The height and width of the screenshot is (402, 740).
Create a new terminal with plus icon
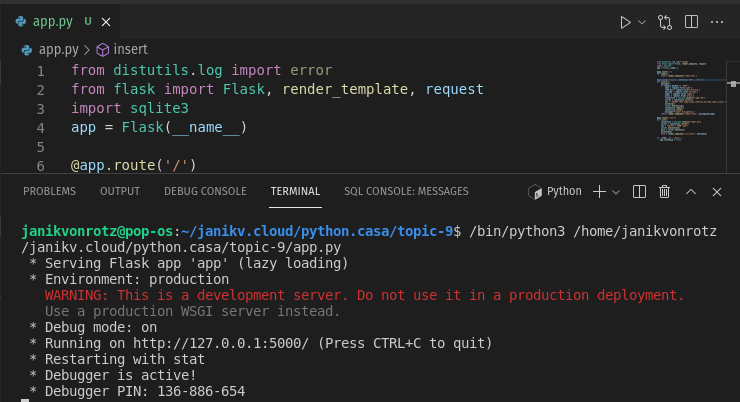(x=599, y=191)
